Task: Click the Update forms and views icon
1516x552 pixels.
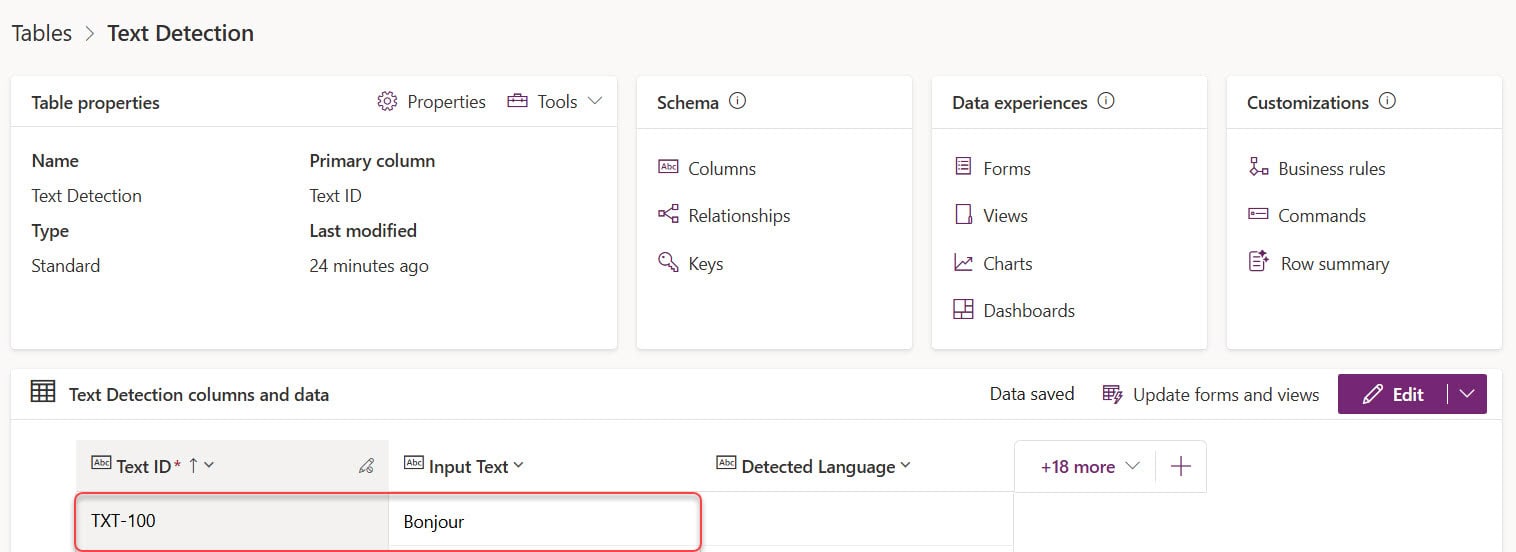Action: pyautogui.click(x=1112, y=394)
